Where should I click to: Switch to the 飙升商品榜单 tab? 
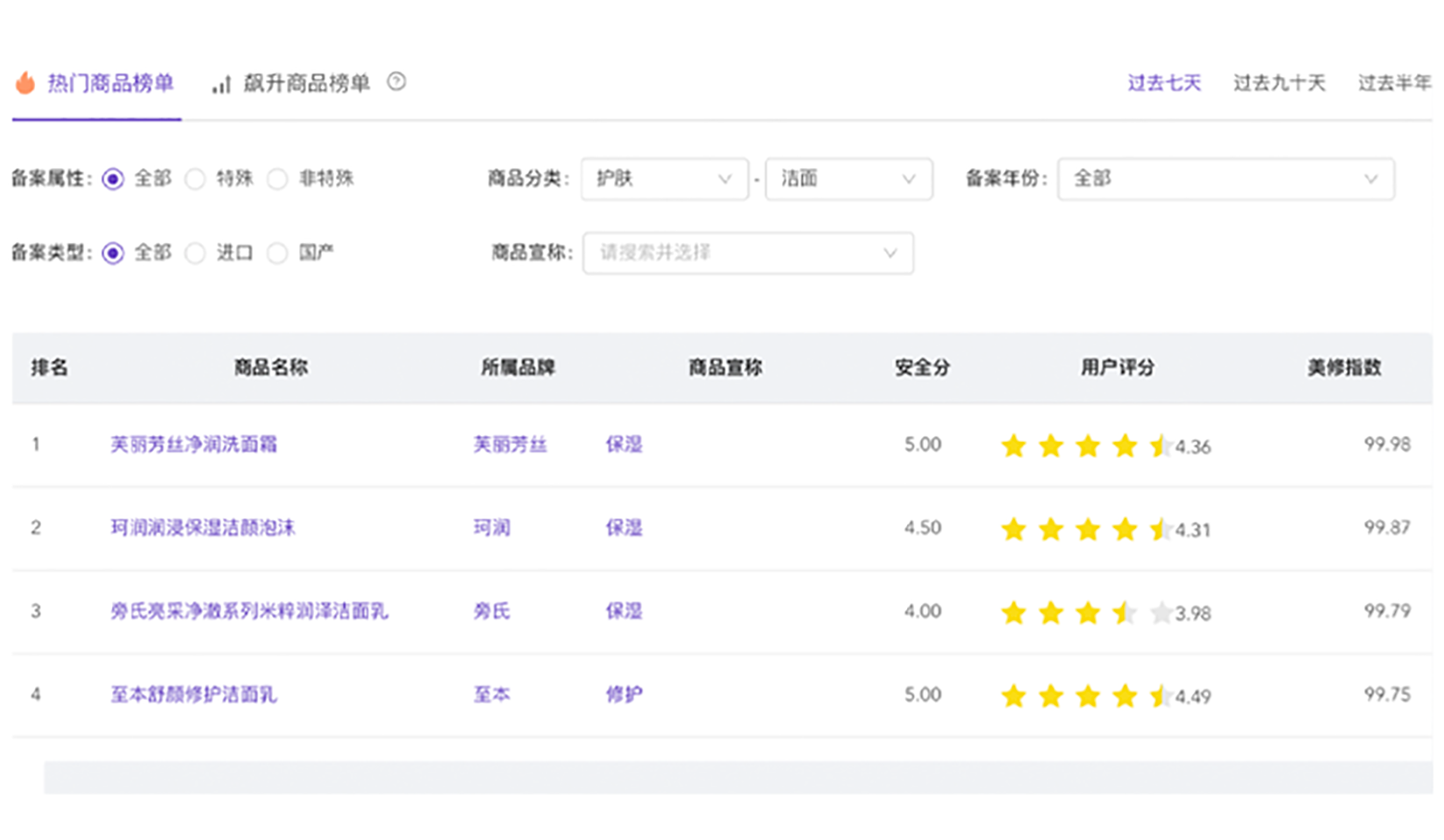(305, 83)
